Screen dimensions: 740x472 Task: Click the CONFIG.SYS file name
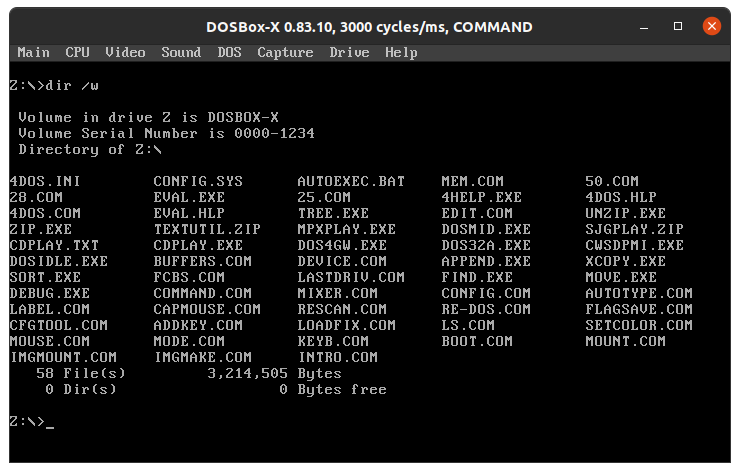198,181
